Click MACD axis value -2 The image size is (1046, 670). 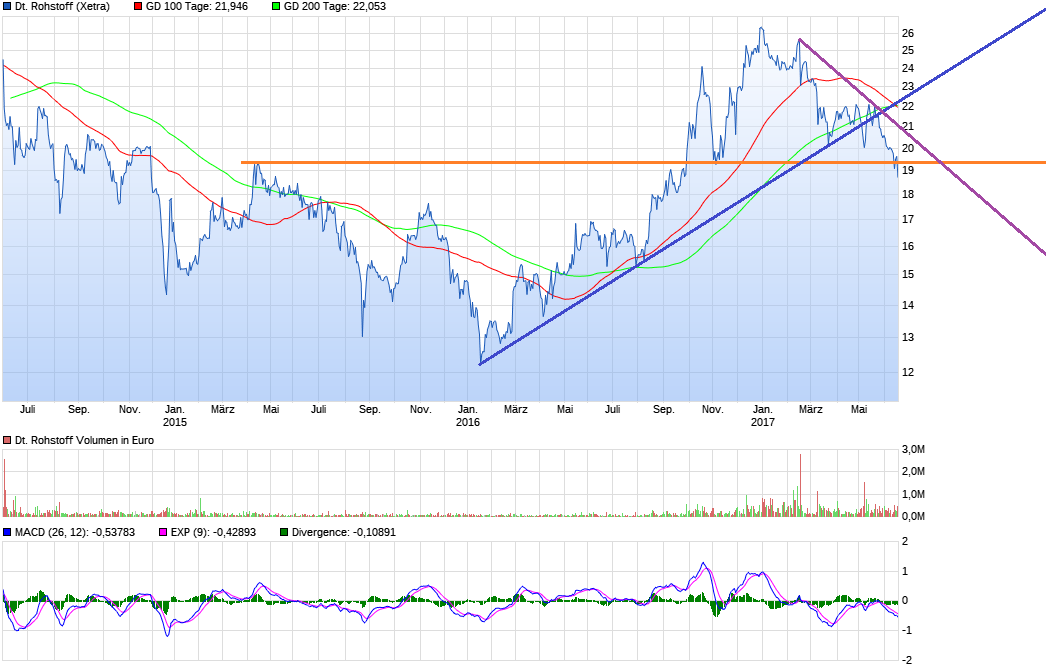tap(907, 661)
